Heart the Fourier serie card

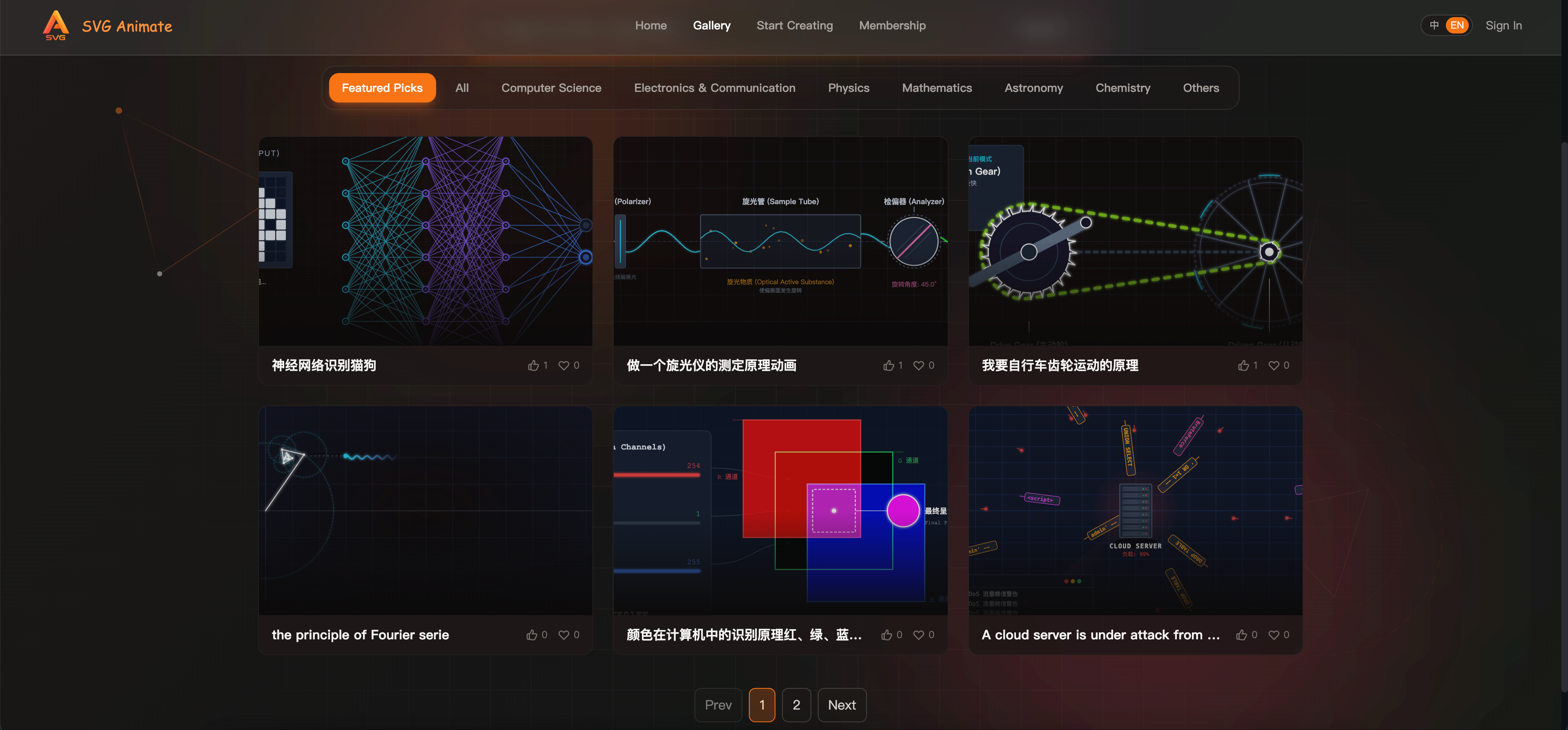(563, 634)
